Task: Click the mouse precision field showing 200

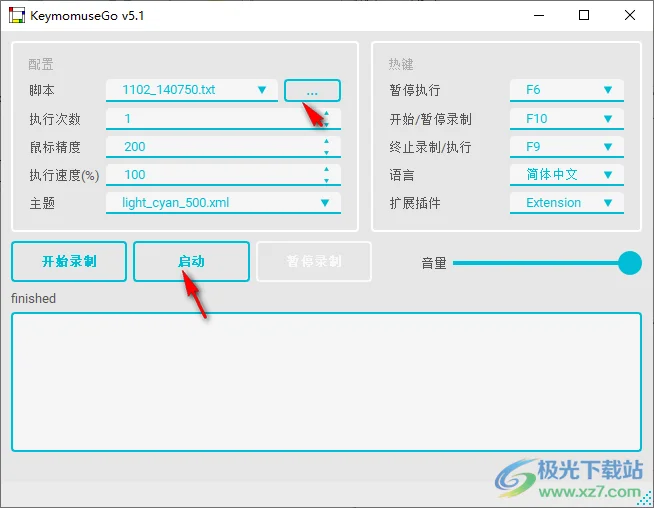Action: pyautogui.click(x=223, y=147)
